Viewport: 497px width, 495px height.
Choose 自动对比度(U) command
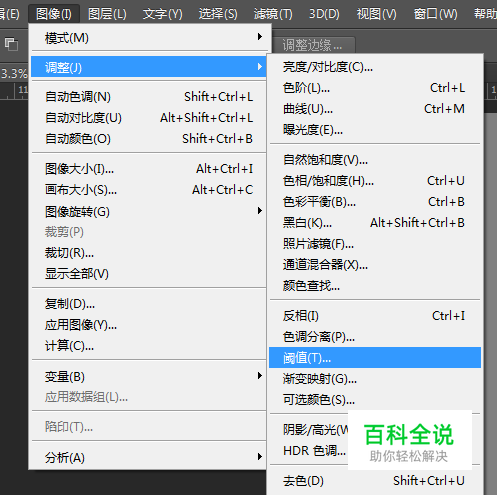tap(149, 118)
